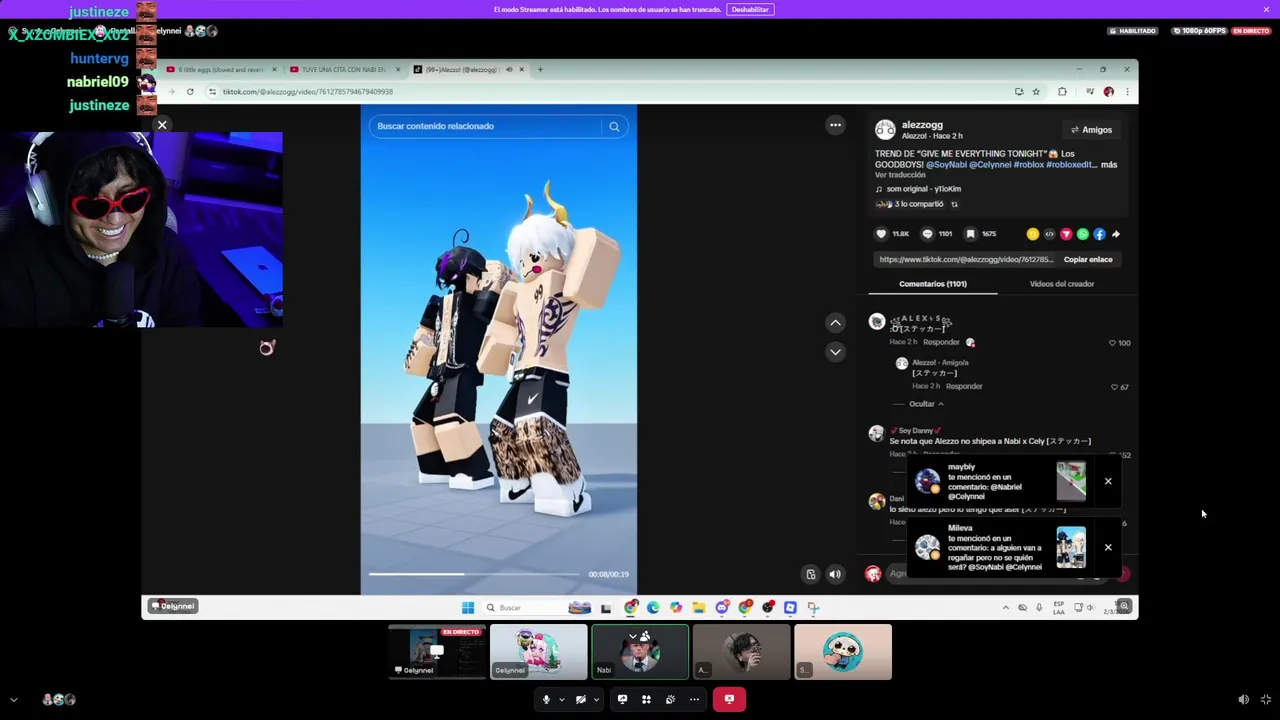Dismiss the Mileva mention notification
Image resolution: width=1280 pixels, height=720 pixels.
(1108, 547)
